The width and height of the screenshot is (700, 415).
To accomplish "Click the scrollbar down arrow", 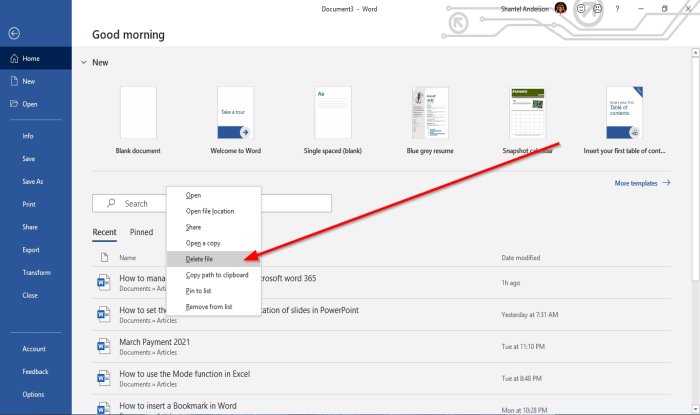I will 695,408.
